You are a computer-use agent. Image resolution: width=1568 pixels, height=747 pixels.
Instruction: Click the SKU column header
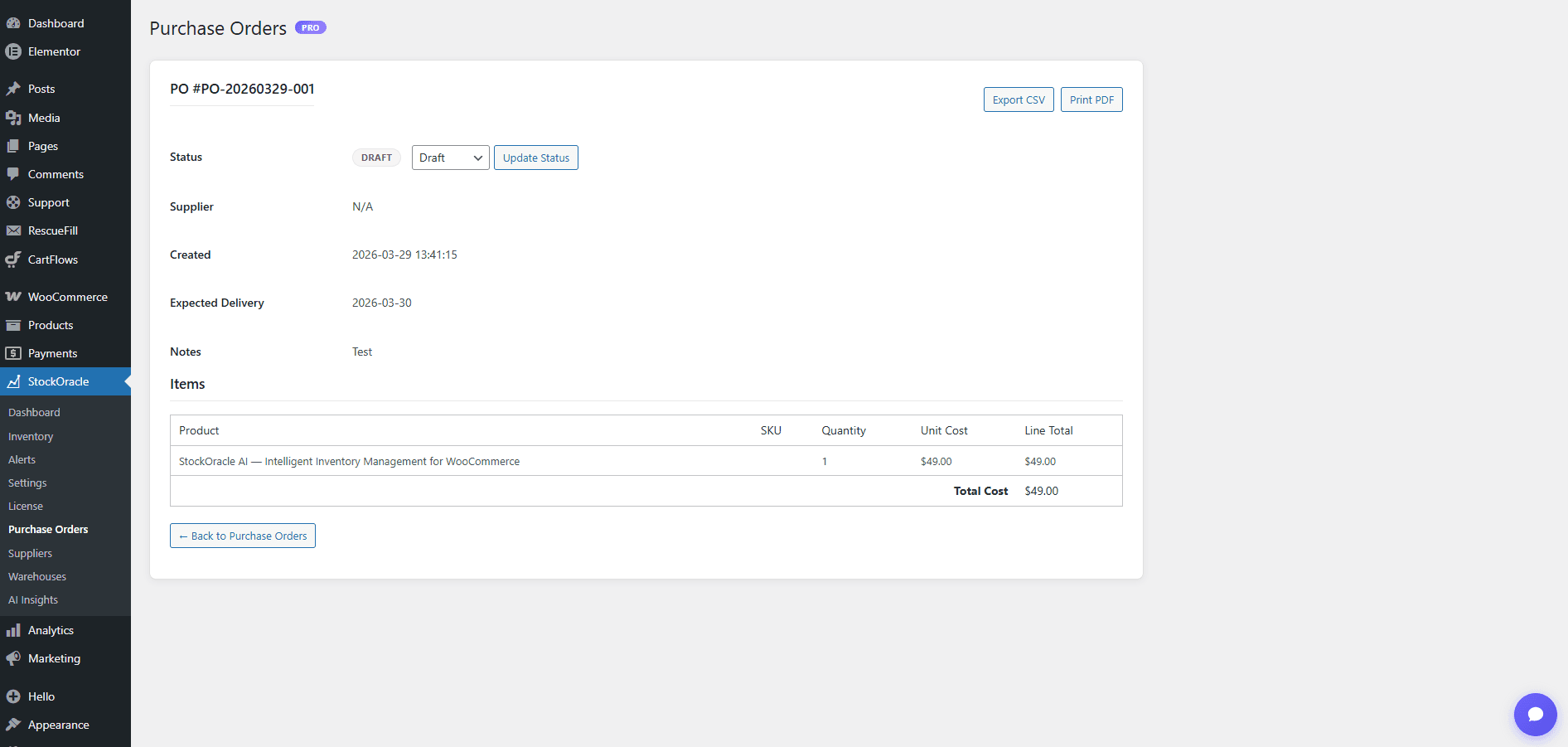click(x=771, y=430)
